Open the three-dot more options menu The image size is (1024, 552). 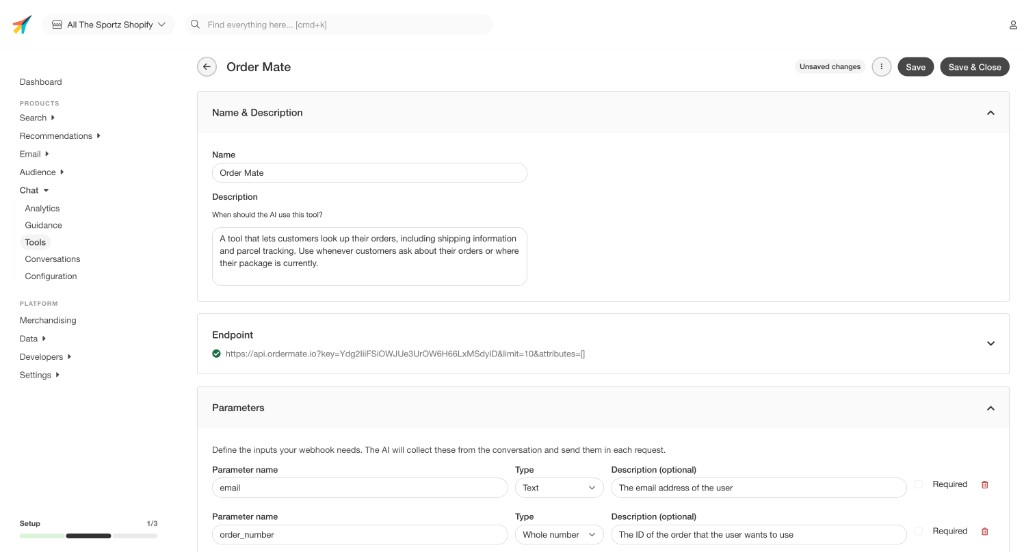pyautogui.click(x=881, y=67)
